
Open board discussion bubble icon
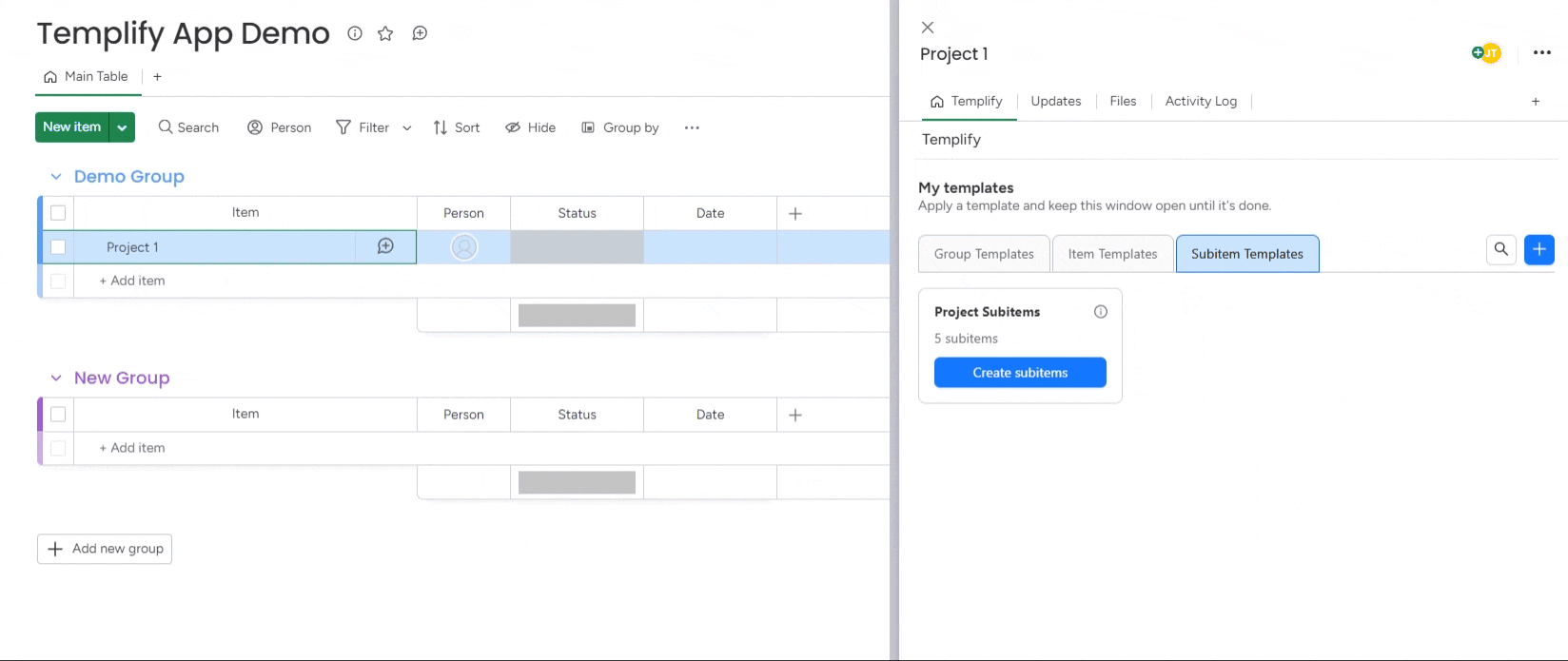[x=420, y=33]
